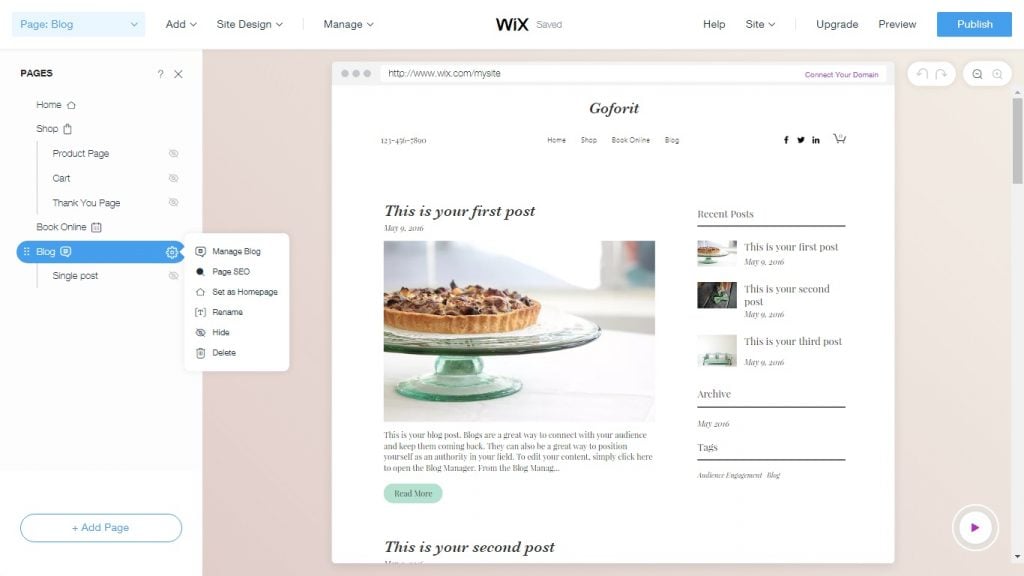Click the Publish button

[974, 24]
